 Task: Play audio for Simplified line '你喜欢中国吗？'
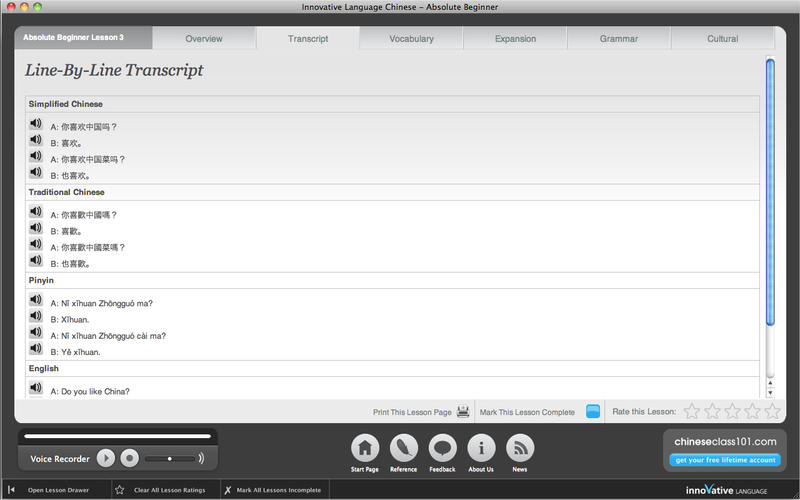[x=36, y=123]
